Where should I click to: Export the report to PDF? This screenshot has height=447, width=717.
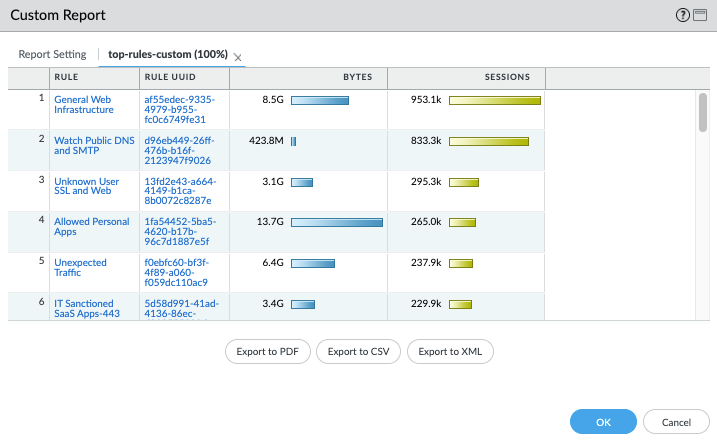[268, 351]
